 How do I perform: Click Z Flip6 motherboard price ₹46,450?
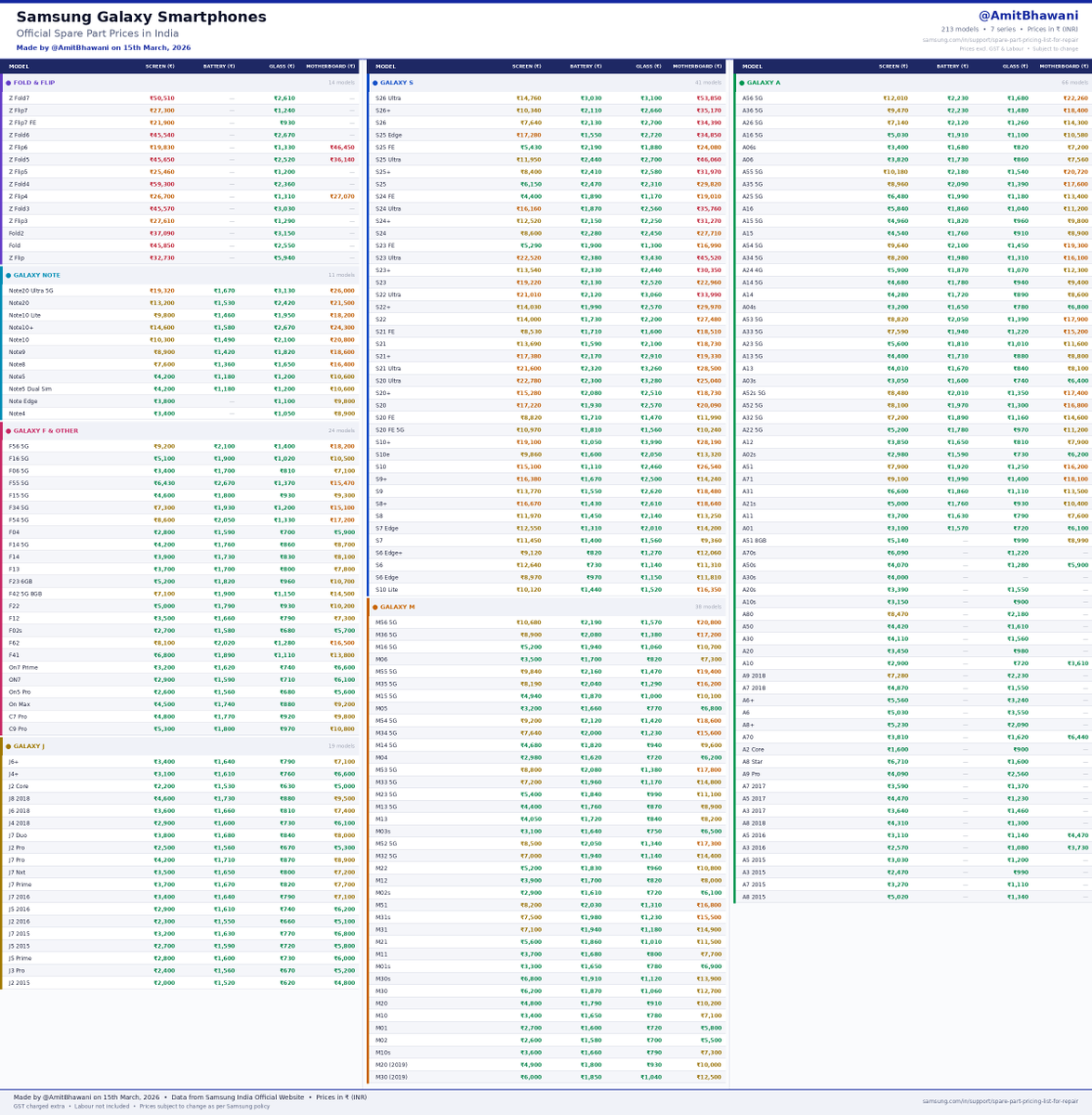(x=342, y=148)
